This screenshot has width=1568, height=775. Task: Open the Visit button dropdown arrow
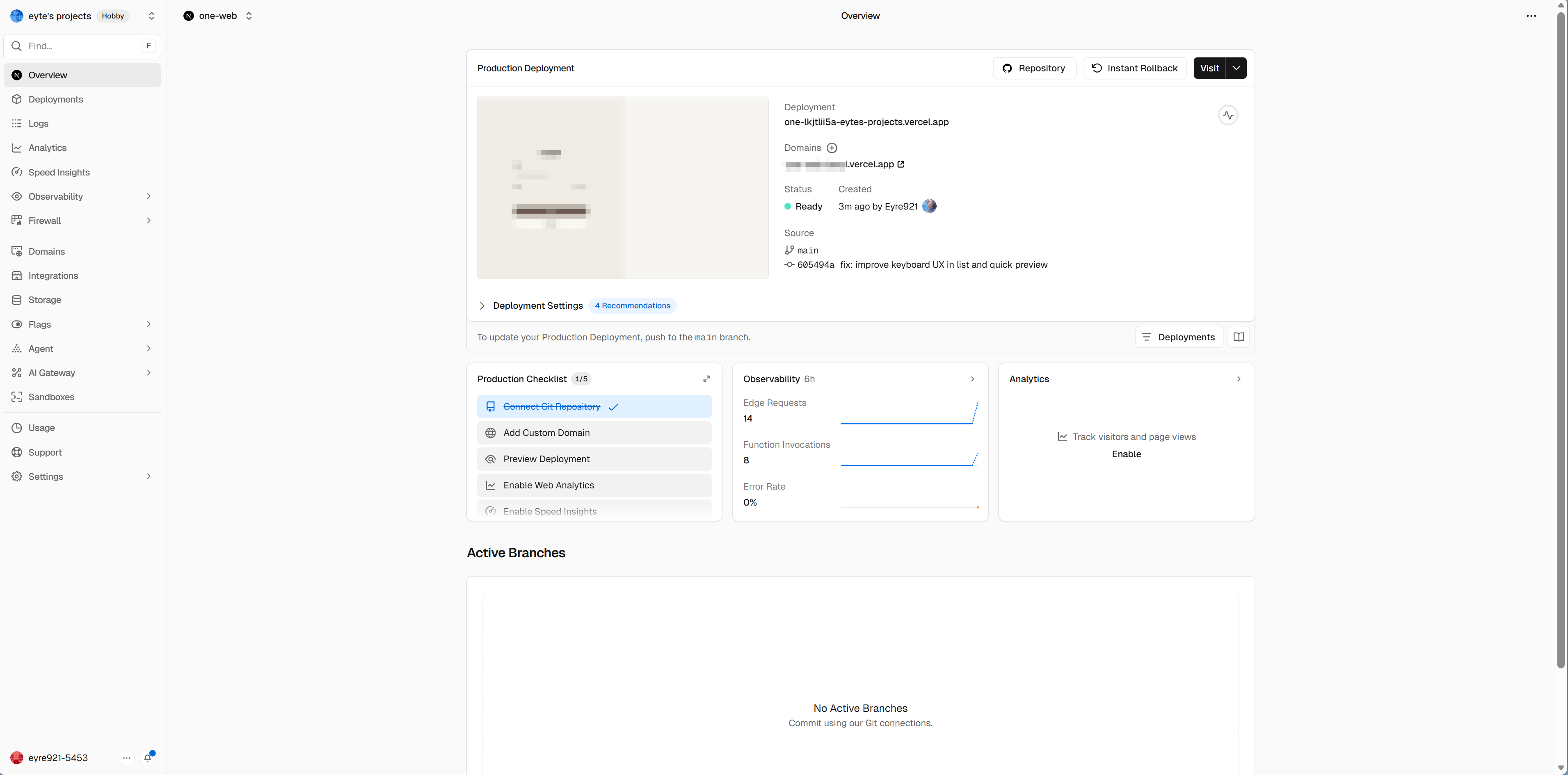click(1236, 68)
